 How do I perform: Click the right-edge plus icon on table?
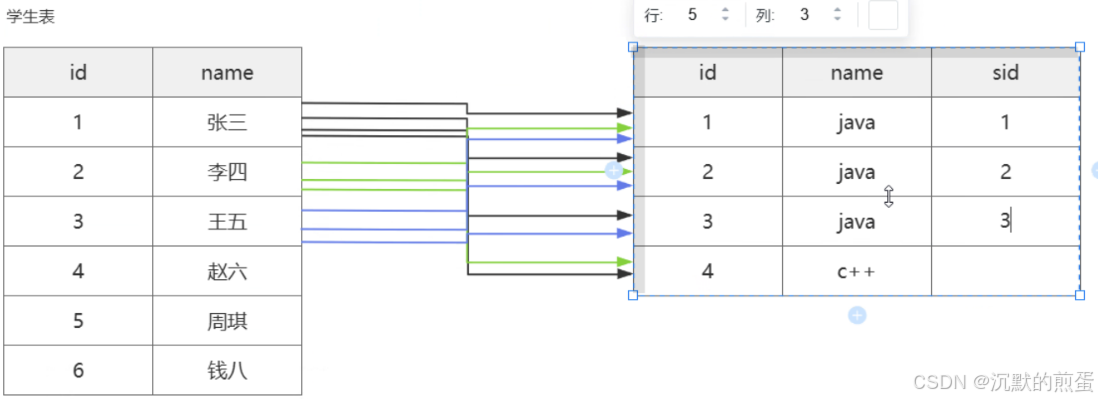(1094, 169)
